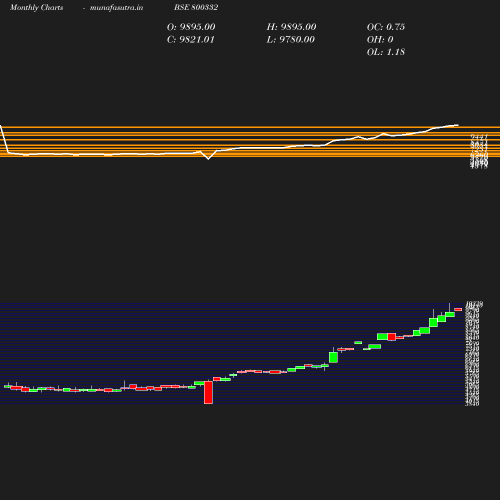This screenshot has width=500, height=500.
Task: Click the 'munafasutra.in' site label
Action: pos(116,8)
